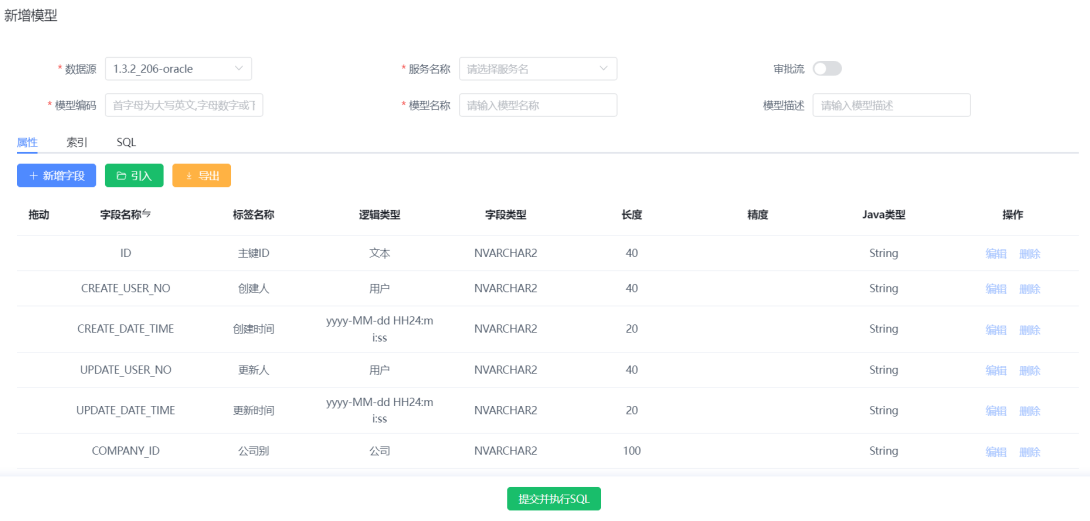Click the 更新时间 label cell
Screen dimensions: 1090x521
[x=254, y=410]
